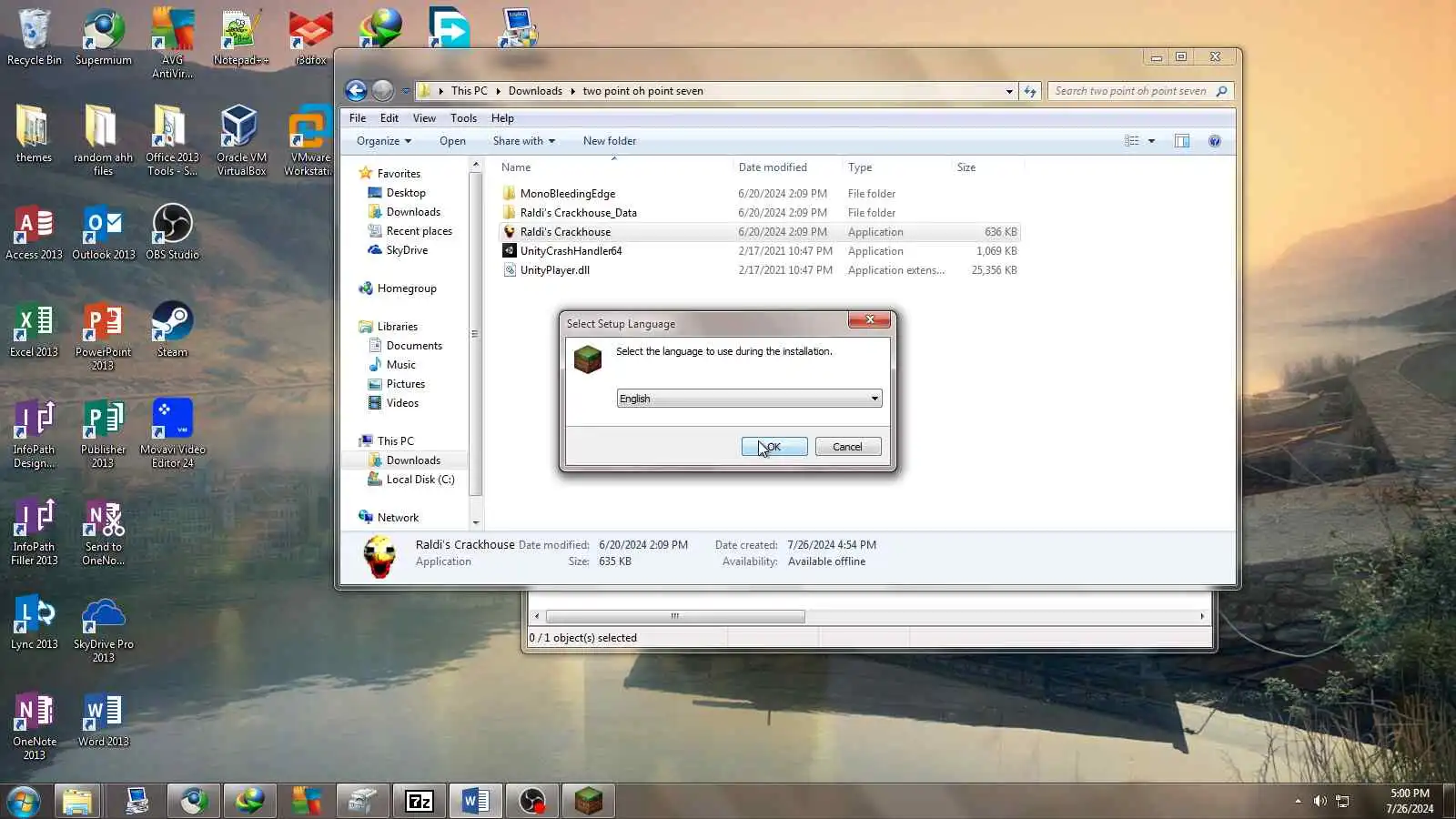The image size is (1456, 819).
Task: Click New folder in the Explorer toolbar
Action: pyautogui.click(x=610, y=141)
